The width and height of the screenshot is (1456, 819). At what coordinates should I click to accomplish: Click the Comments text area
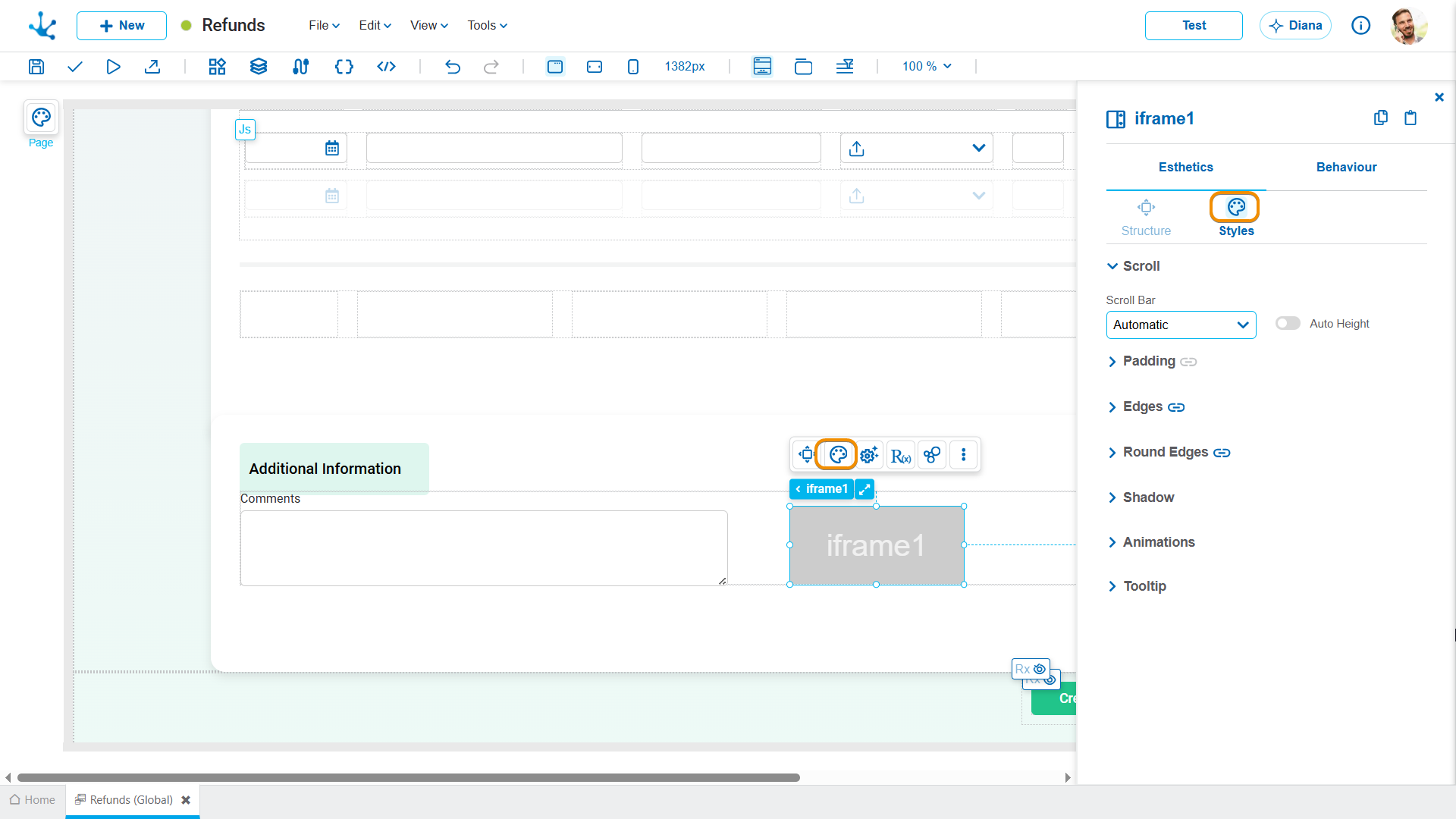(x=484, y=548)
